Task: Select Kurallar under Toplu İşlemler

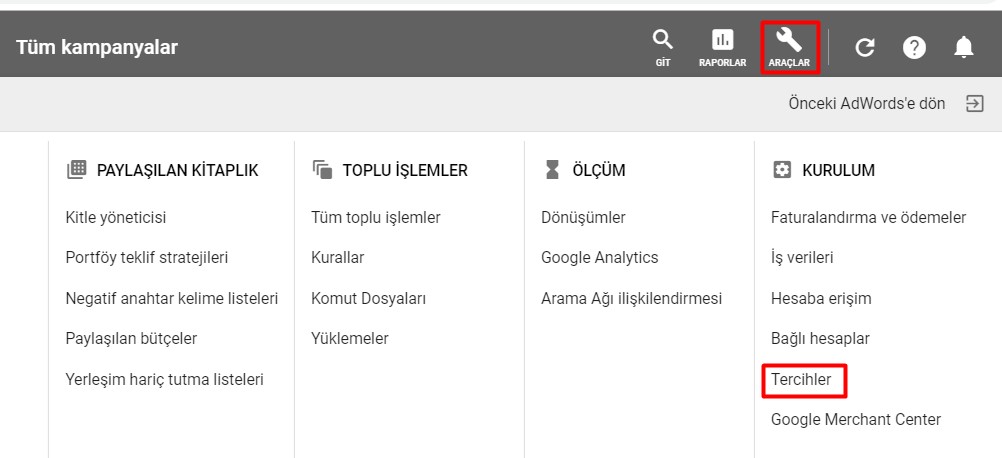Action: point(338,257)
